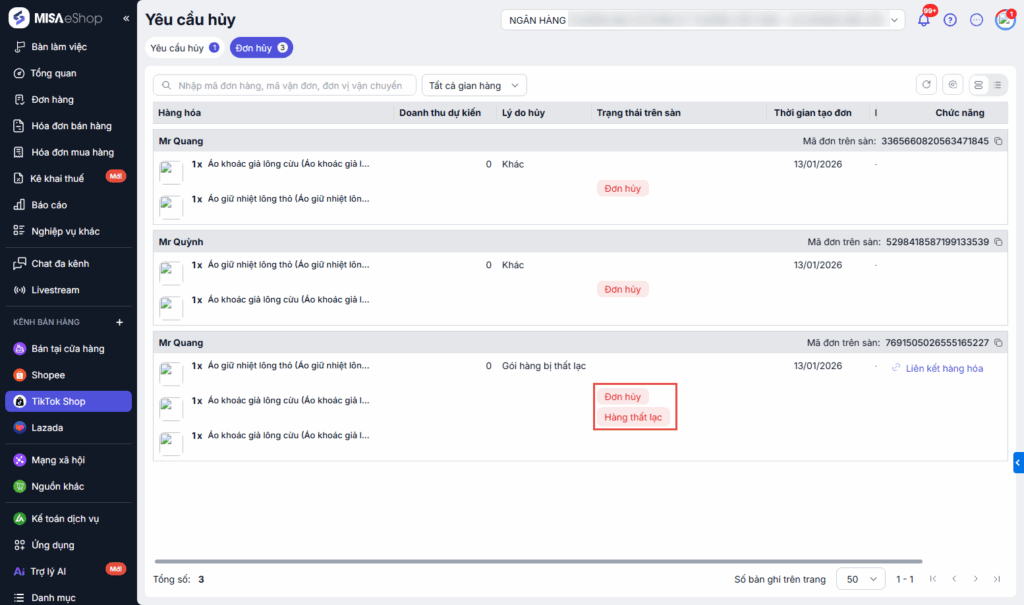Viewport: 1024px width, 605px height.
Task: Collapse the sidebar with the double-chevron icon
Action: tap(126, 18)
